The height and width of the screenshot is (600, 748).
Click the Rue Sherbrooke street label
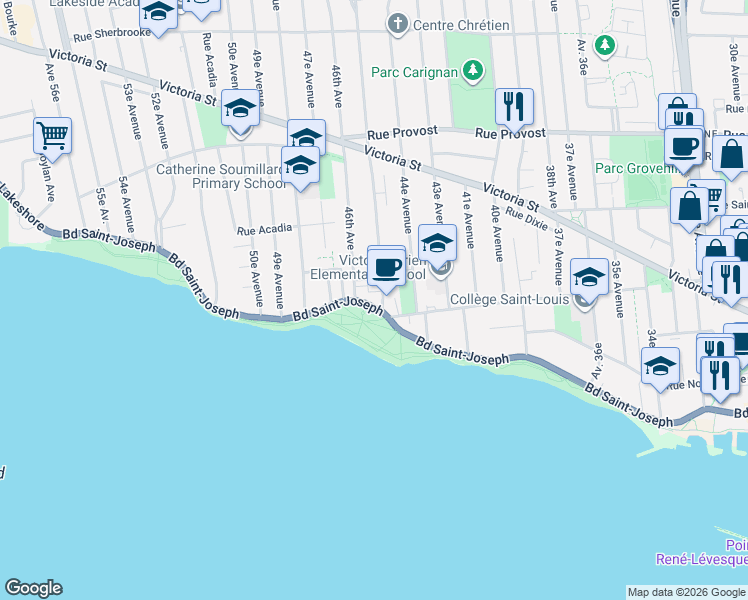pyautogui.click(x=112, y=35)
